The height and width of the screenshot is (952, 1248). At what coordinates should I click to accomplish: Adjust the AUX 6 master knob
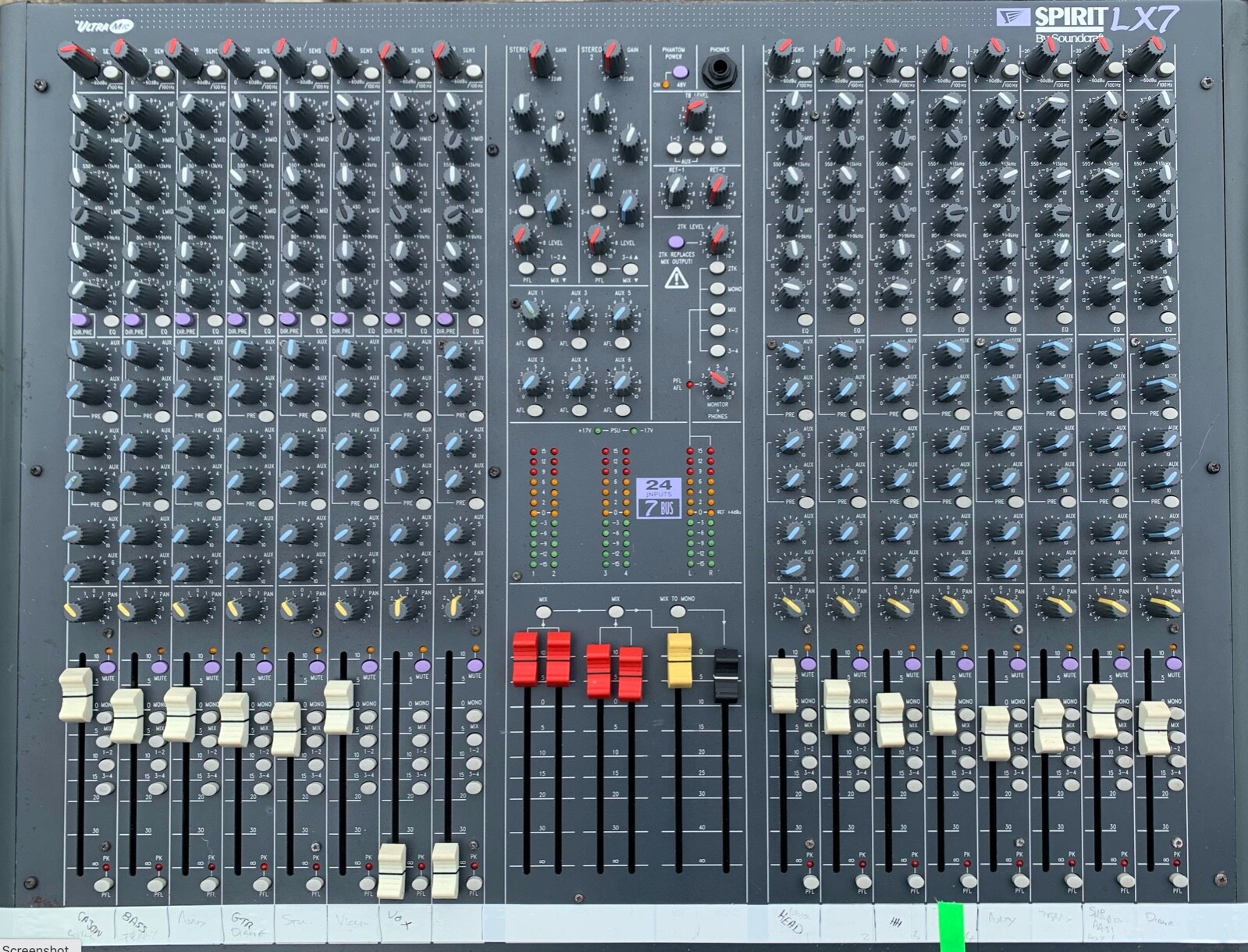pos(622,383)
